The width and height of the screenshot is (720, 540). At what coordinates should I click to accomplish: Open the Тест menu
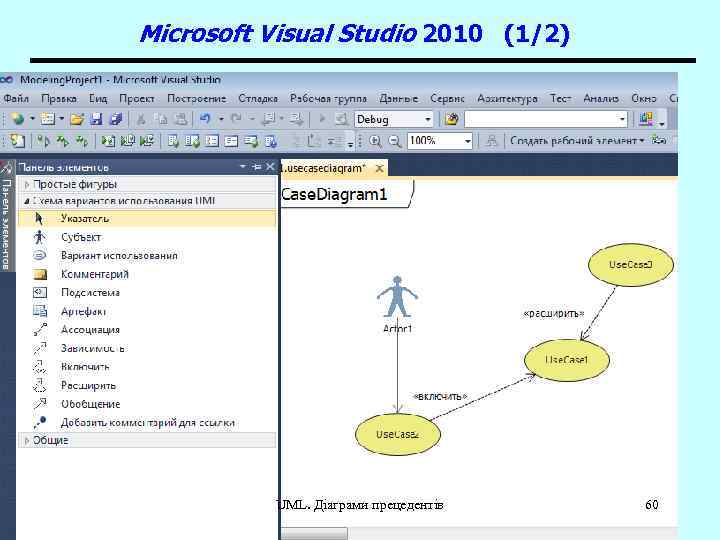(x=561, y=99)
